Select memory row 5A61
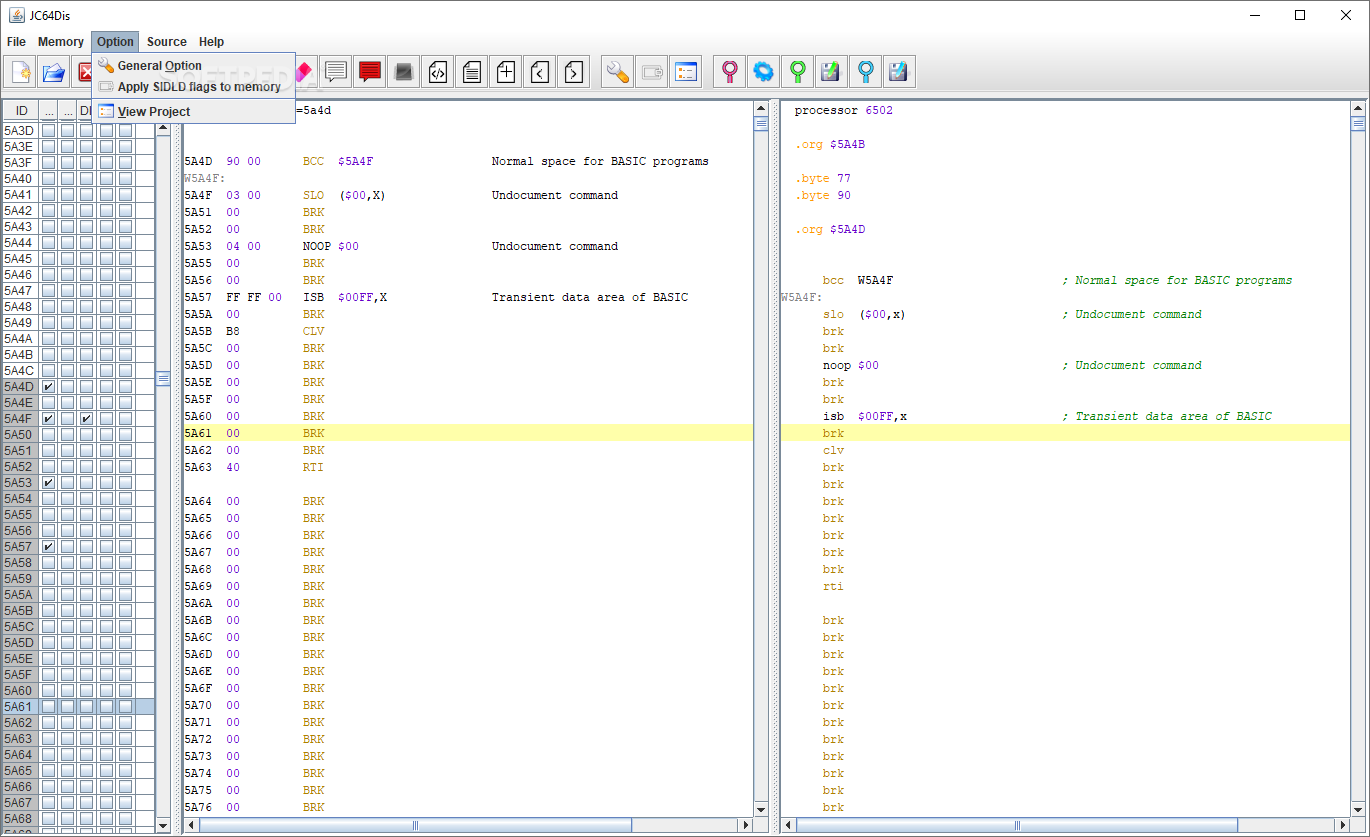The height and width of the screenshot is (837, 1370). click(79, 707)
